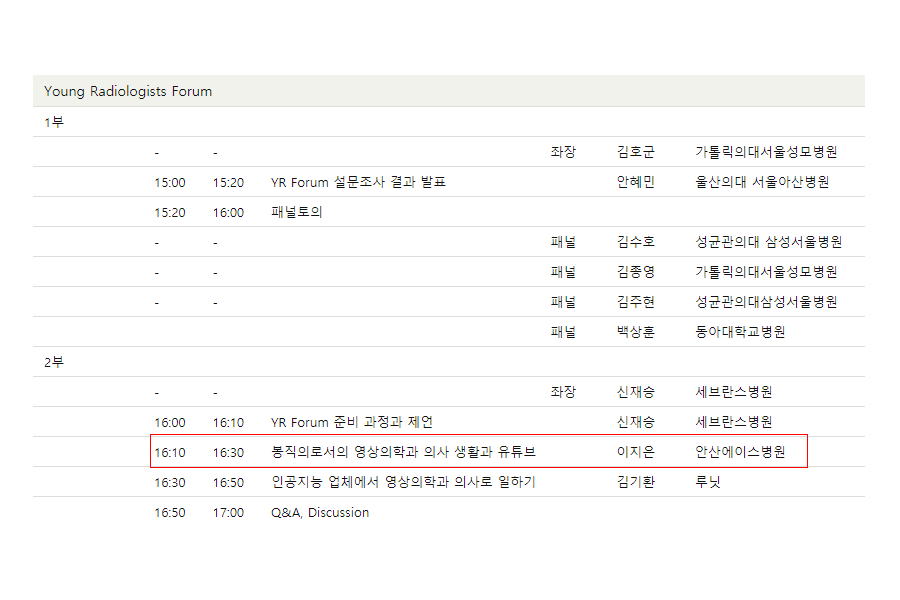The width and height of the screenshot is (900, 600).
Task: Click the 안산에이스병원 affiliation
Action: (x=740, y=452)
